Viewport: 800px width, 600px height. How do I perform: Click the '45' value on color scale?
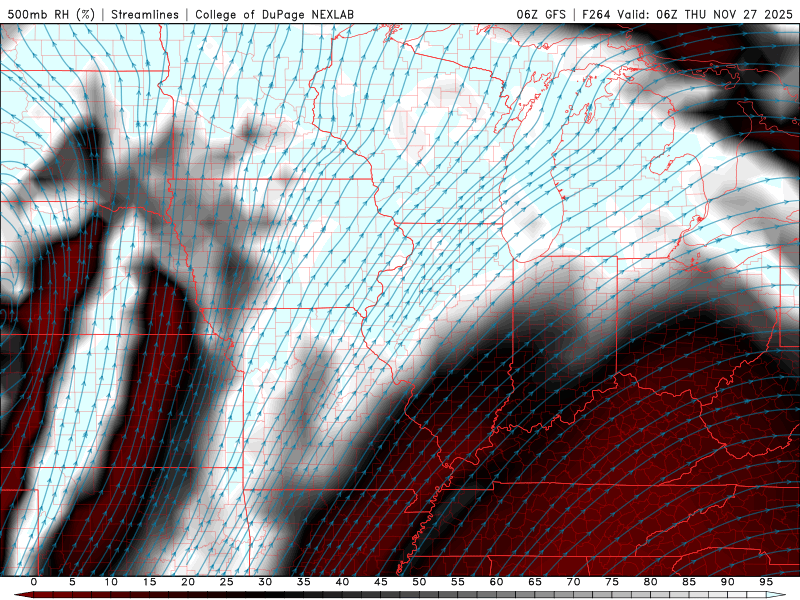coord(381,582)
